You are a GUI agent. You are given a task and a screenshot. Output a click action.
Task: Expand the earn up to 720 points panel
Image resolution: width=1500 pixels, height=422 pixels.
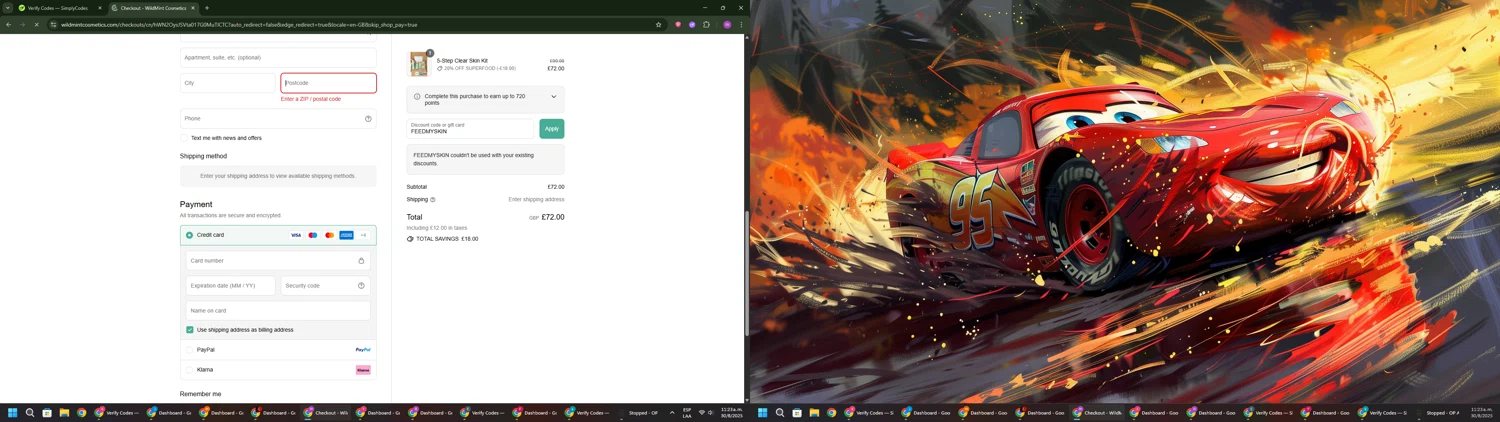coord(554,97)
